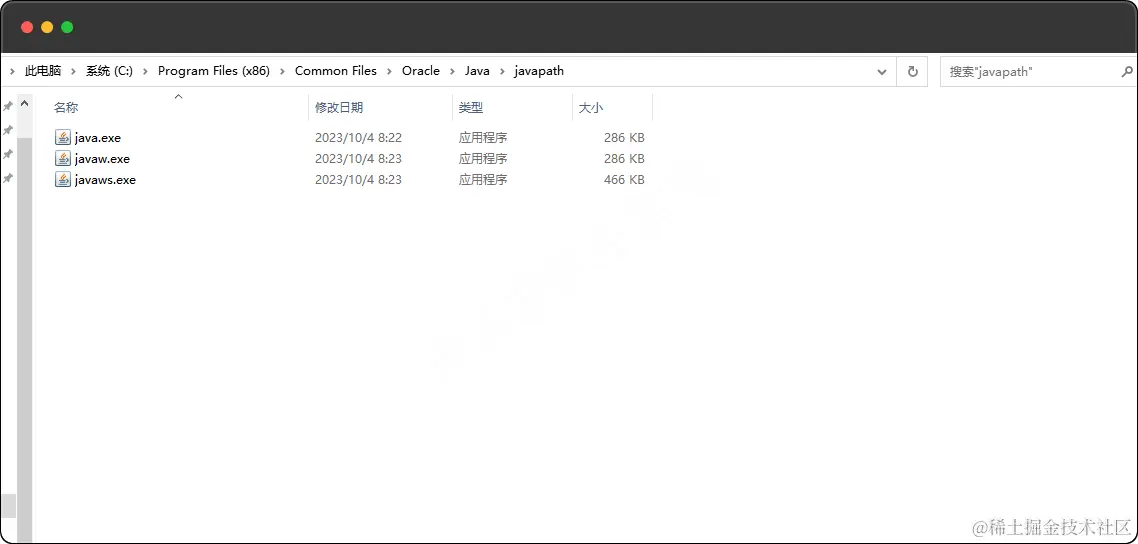Click size 466 KB of javaws.exe
The height and width of the screenshot is (544, 1138).
pos(624,180)
